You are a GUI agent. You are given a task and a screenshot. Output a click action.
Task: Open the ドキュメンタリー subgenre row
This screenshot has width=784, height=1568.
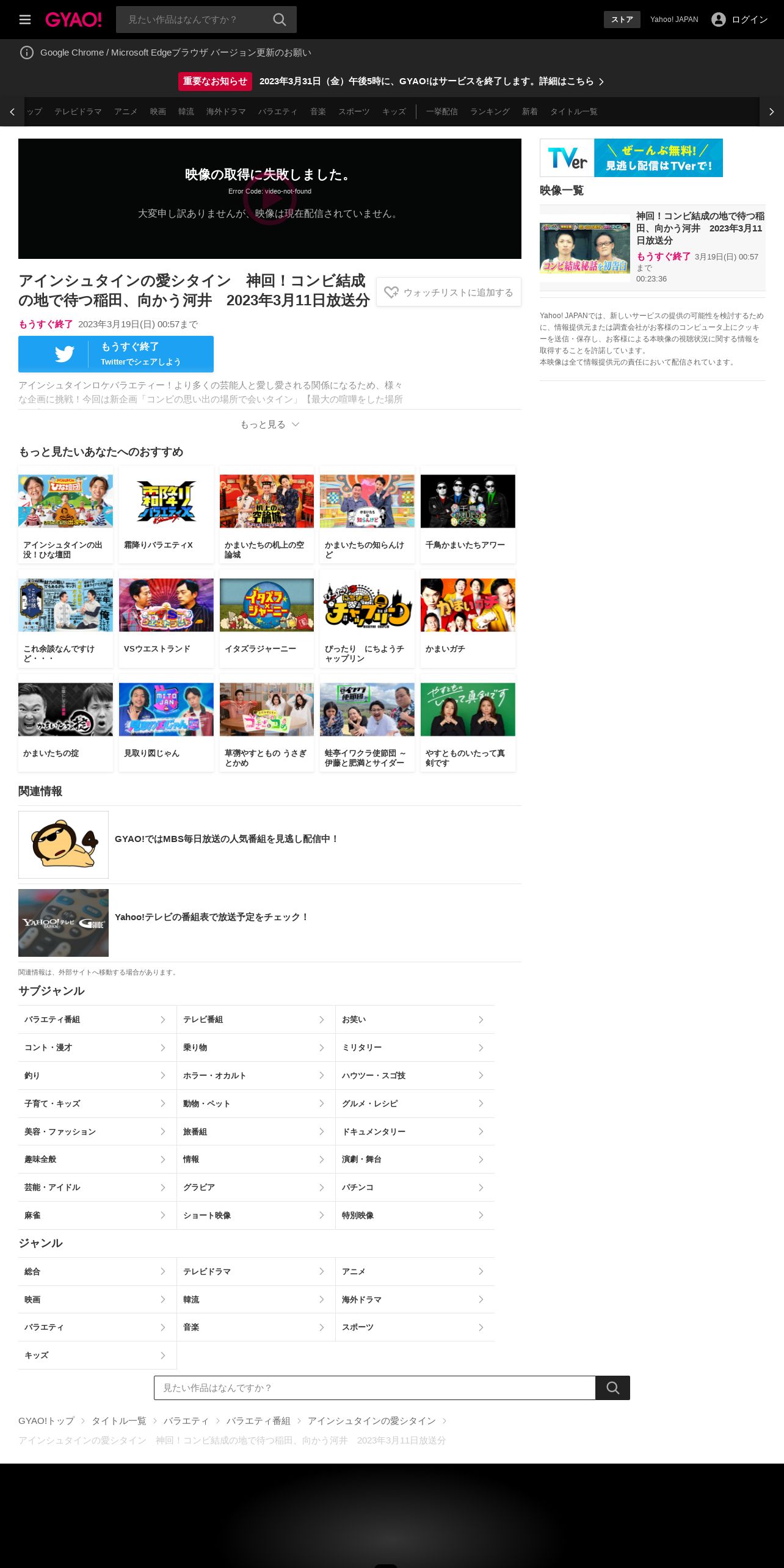[x=415, y=1131]
